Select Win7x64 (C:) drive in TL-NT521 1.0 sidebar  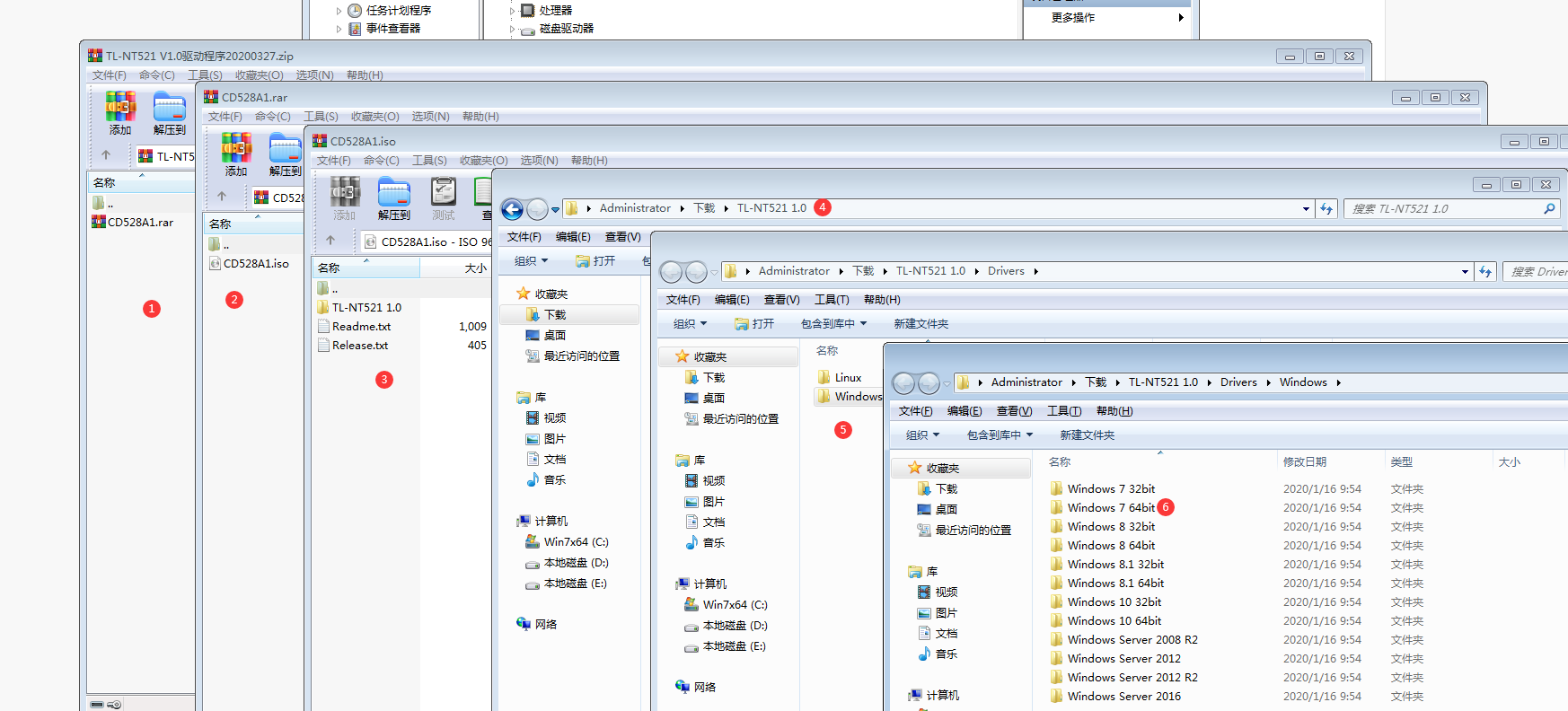point(567,541)
